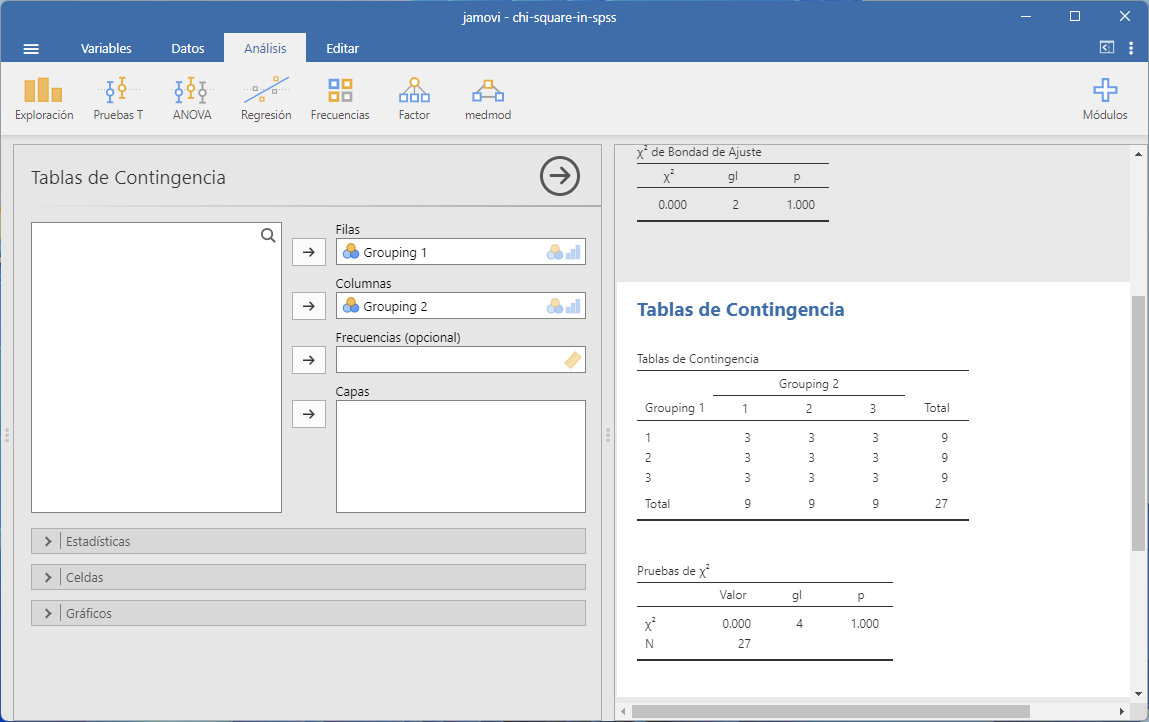
Task: Open the hamburger main menu
Action: point(31,48)
